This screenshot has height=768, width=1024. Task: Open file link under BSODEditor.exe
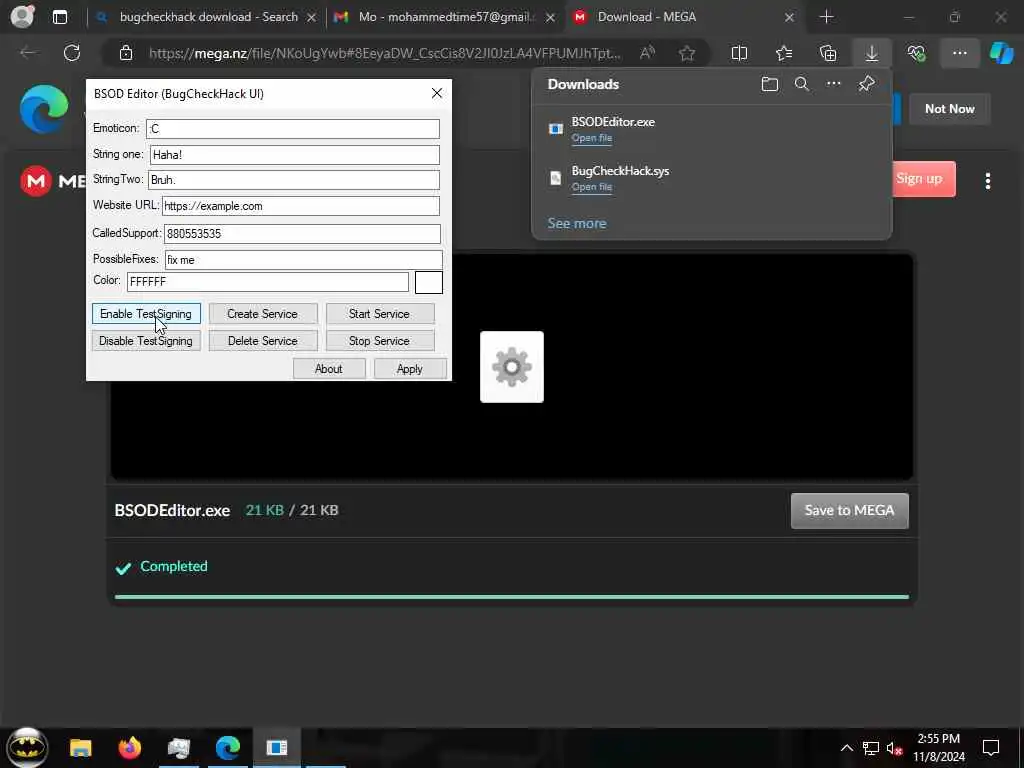pyautogui.click(x=592, y=138)
